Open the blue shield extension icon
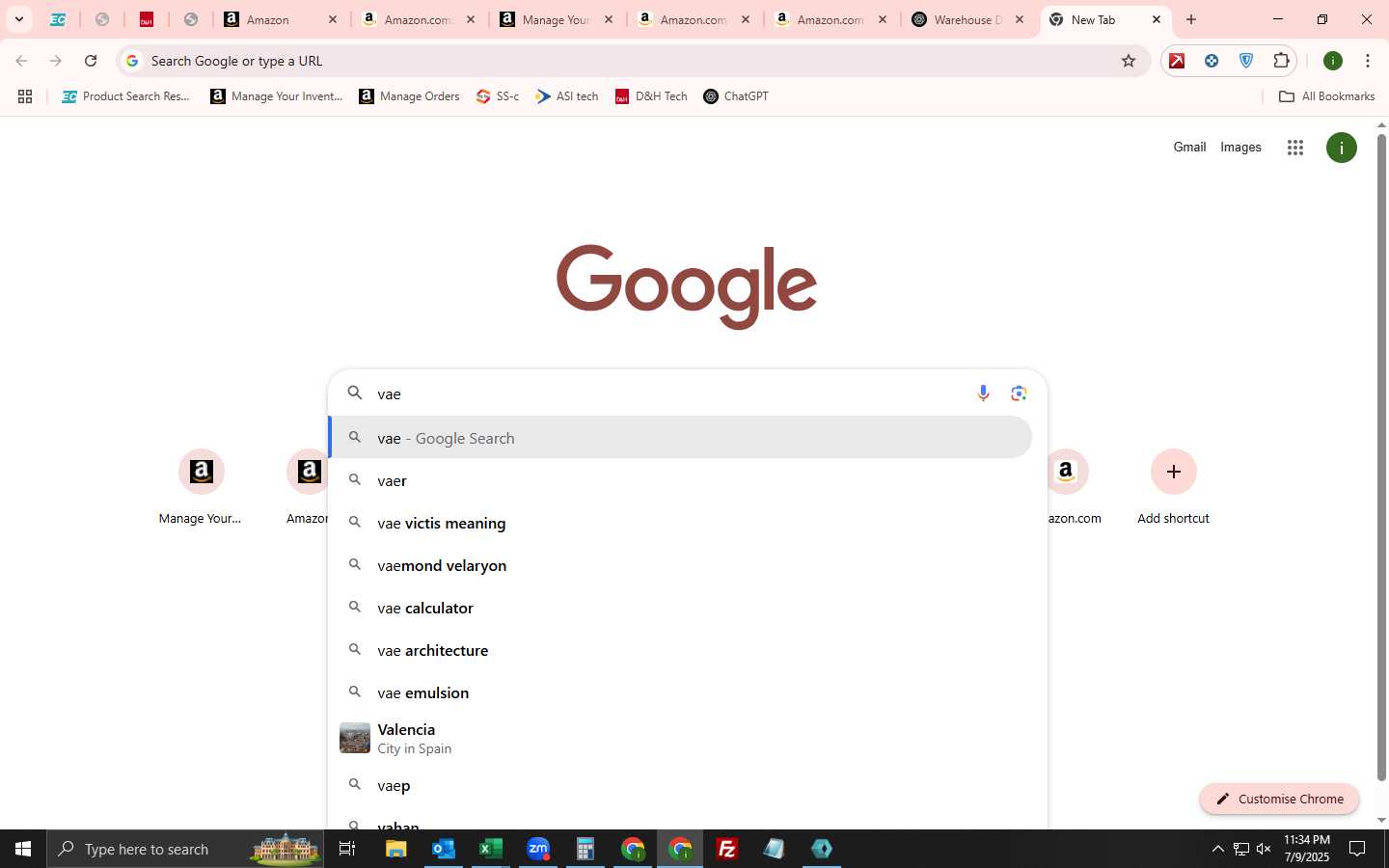 1246,61
